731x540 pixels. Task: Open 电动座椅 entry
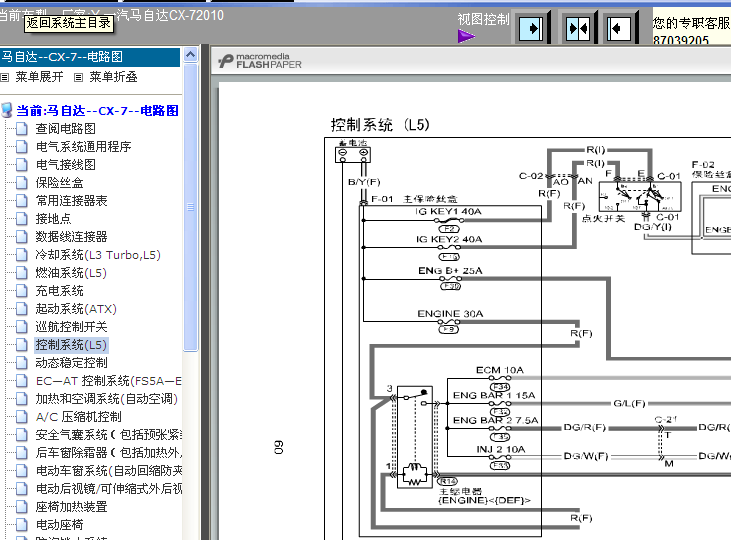click(x=60, y=525)
